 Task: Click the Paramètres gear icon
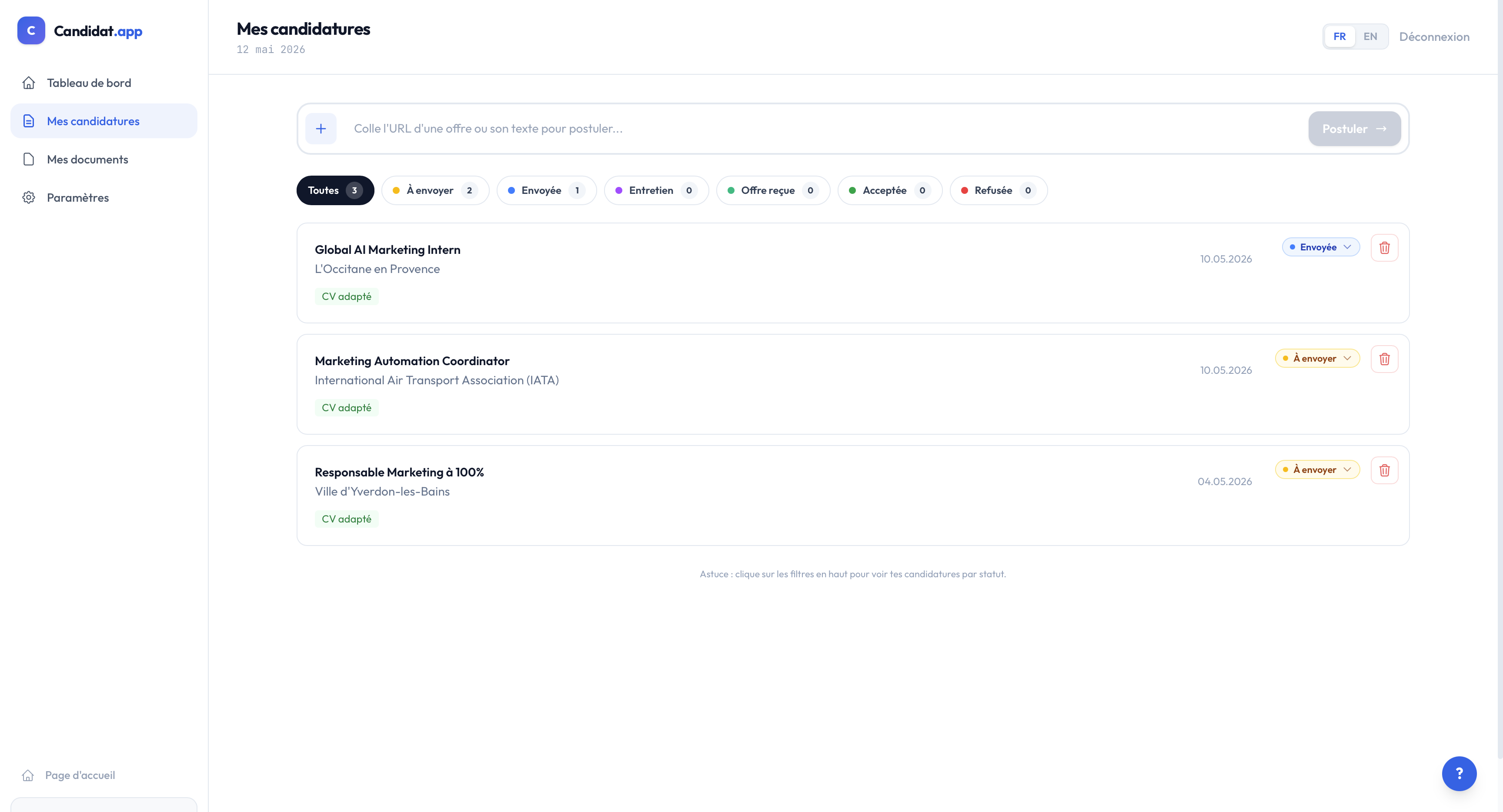29,197
